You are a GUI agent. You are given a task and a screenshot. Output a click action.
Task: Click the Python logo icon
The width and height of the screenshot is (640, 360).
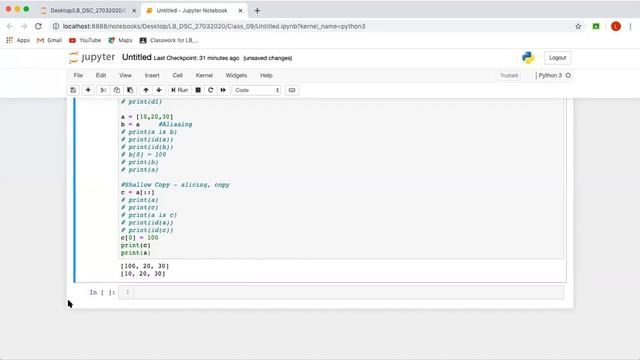[x=528, y=58]
